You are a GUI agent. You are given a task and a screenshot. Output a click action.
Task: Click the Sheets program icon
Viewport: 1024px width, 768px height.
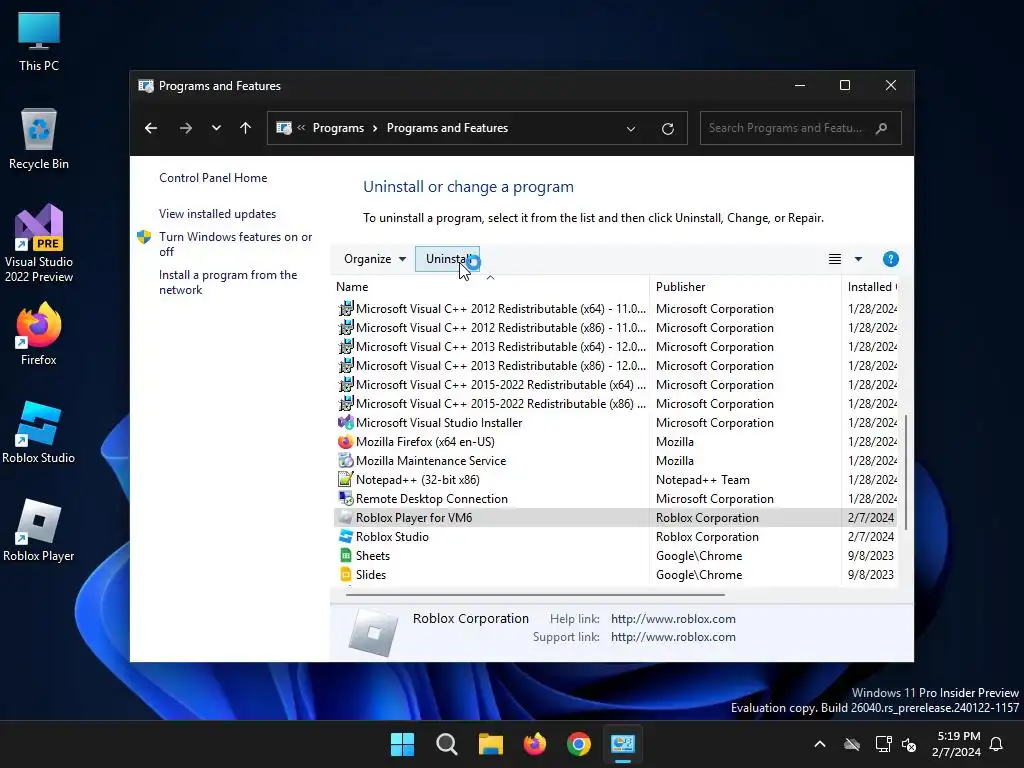click(345, 556)
